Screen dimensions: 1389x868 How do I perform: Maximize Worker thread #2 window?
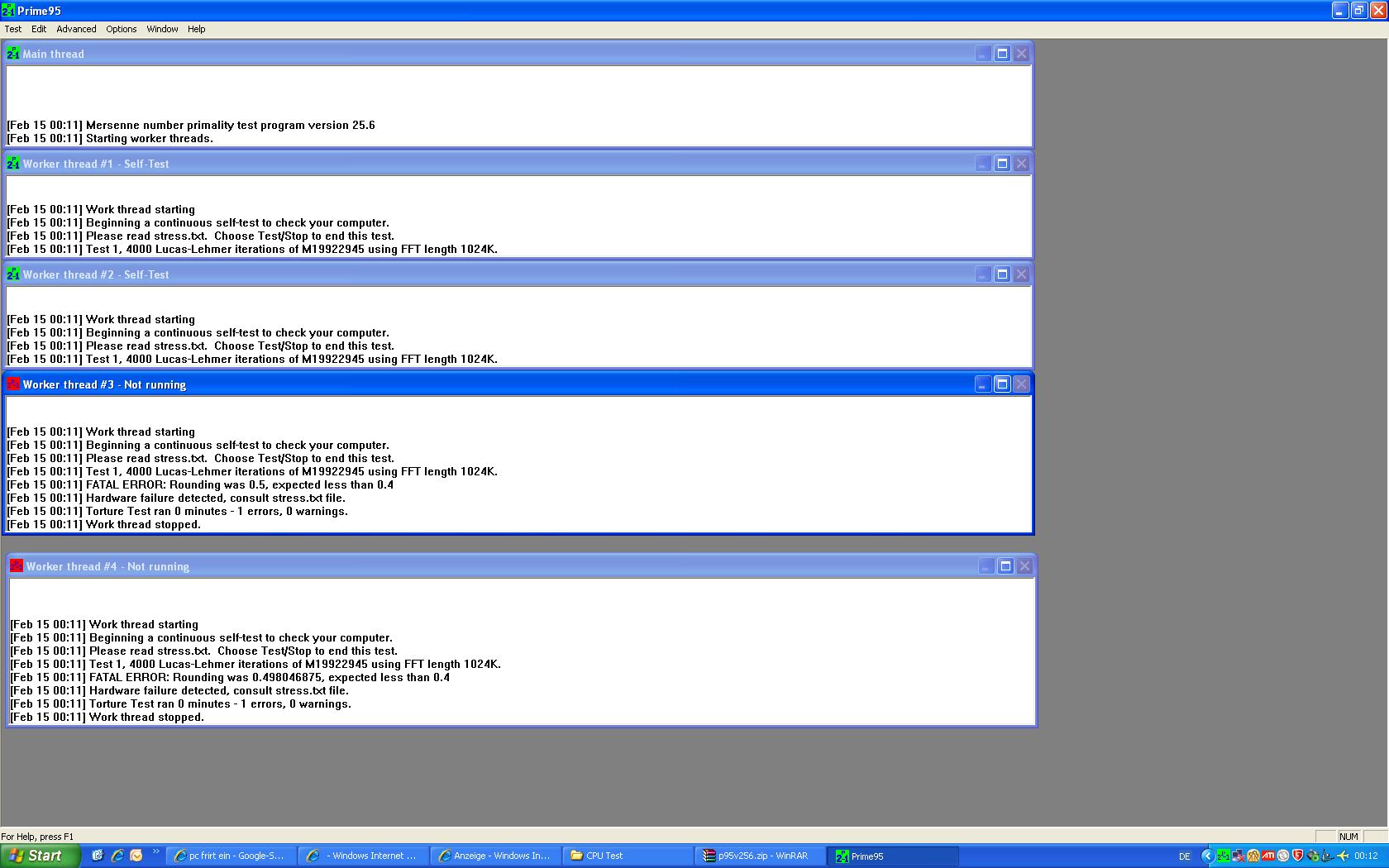1002,274
